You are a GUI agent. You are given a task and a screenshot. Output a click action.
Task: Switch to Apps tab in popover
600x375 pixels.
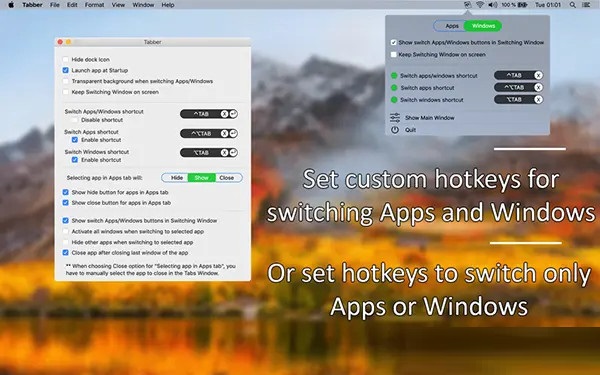(450, 26)
